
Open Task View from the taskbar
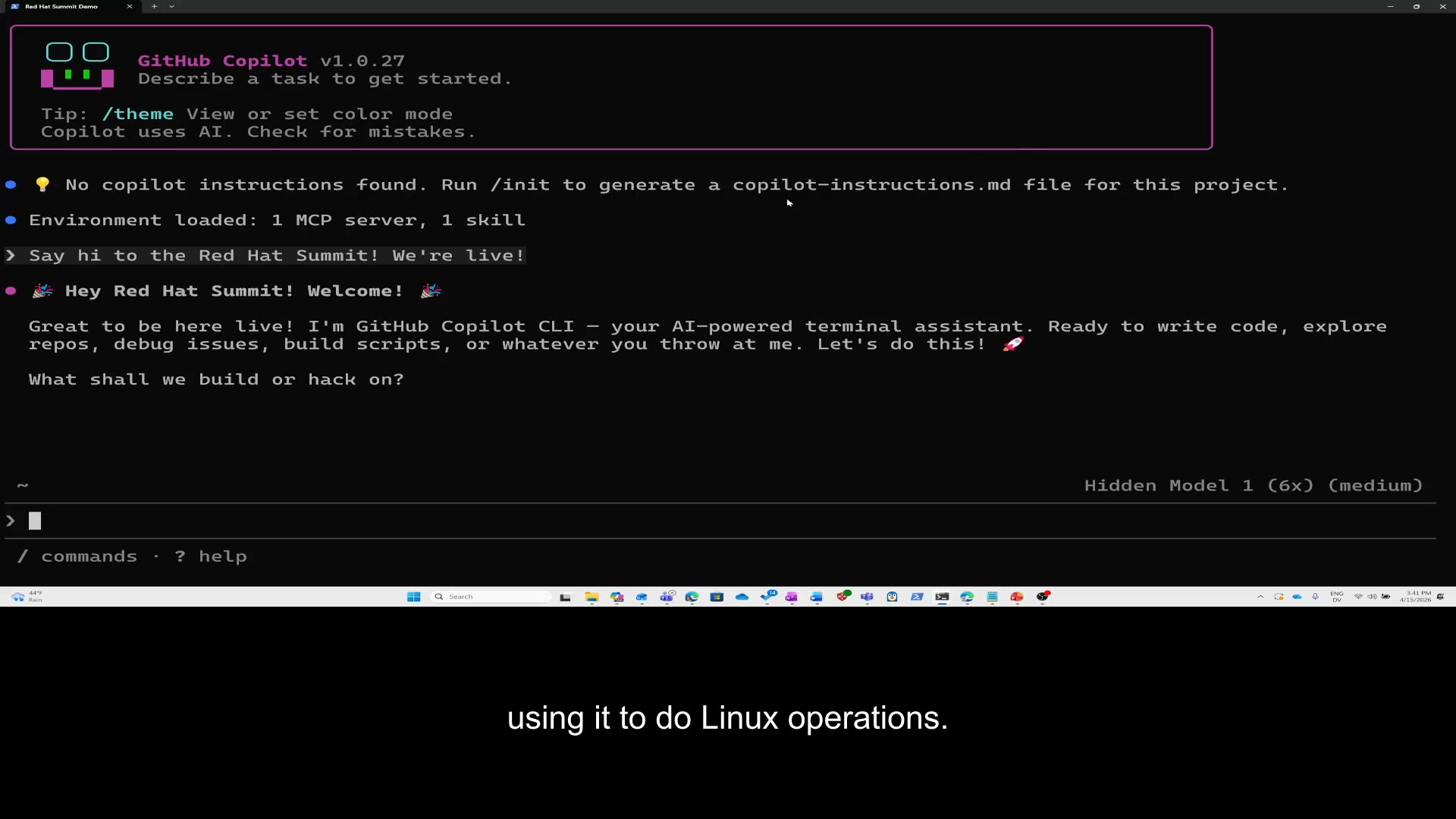click(x=565, y=597)
